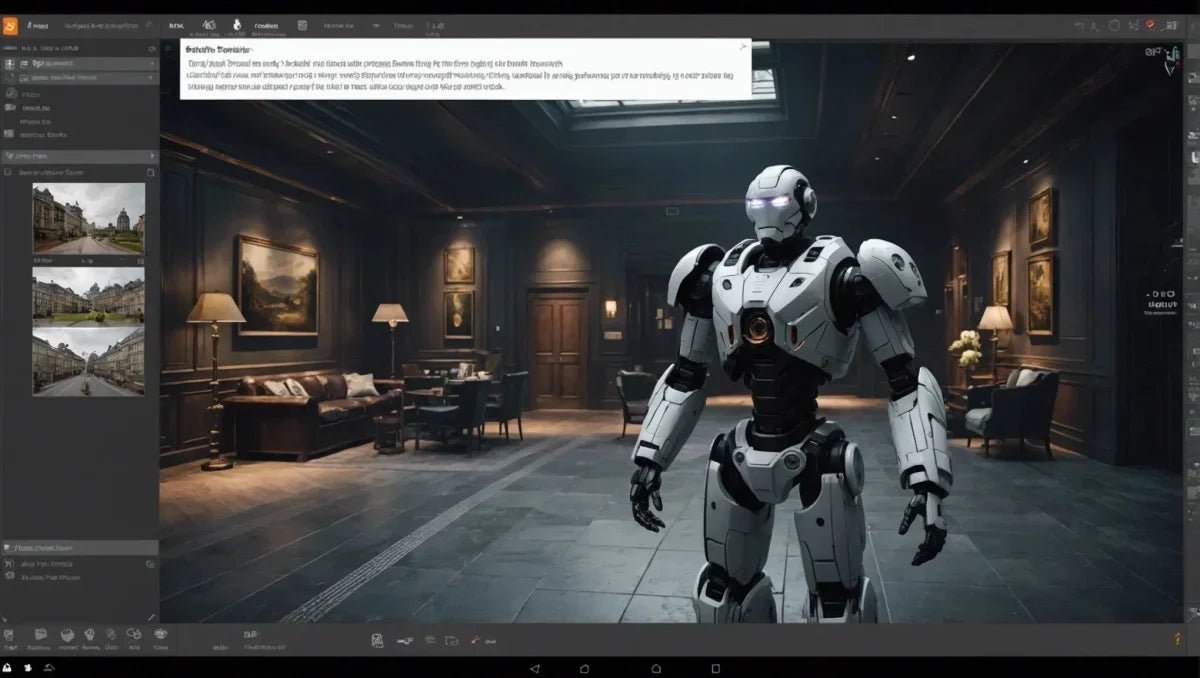Screen dimensions: 1200x678
Task: Click the red badge icon at top right
Action: [1150, 24]
